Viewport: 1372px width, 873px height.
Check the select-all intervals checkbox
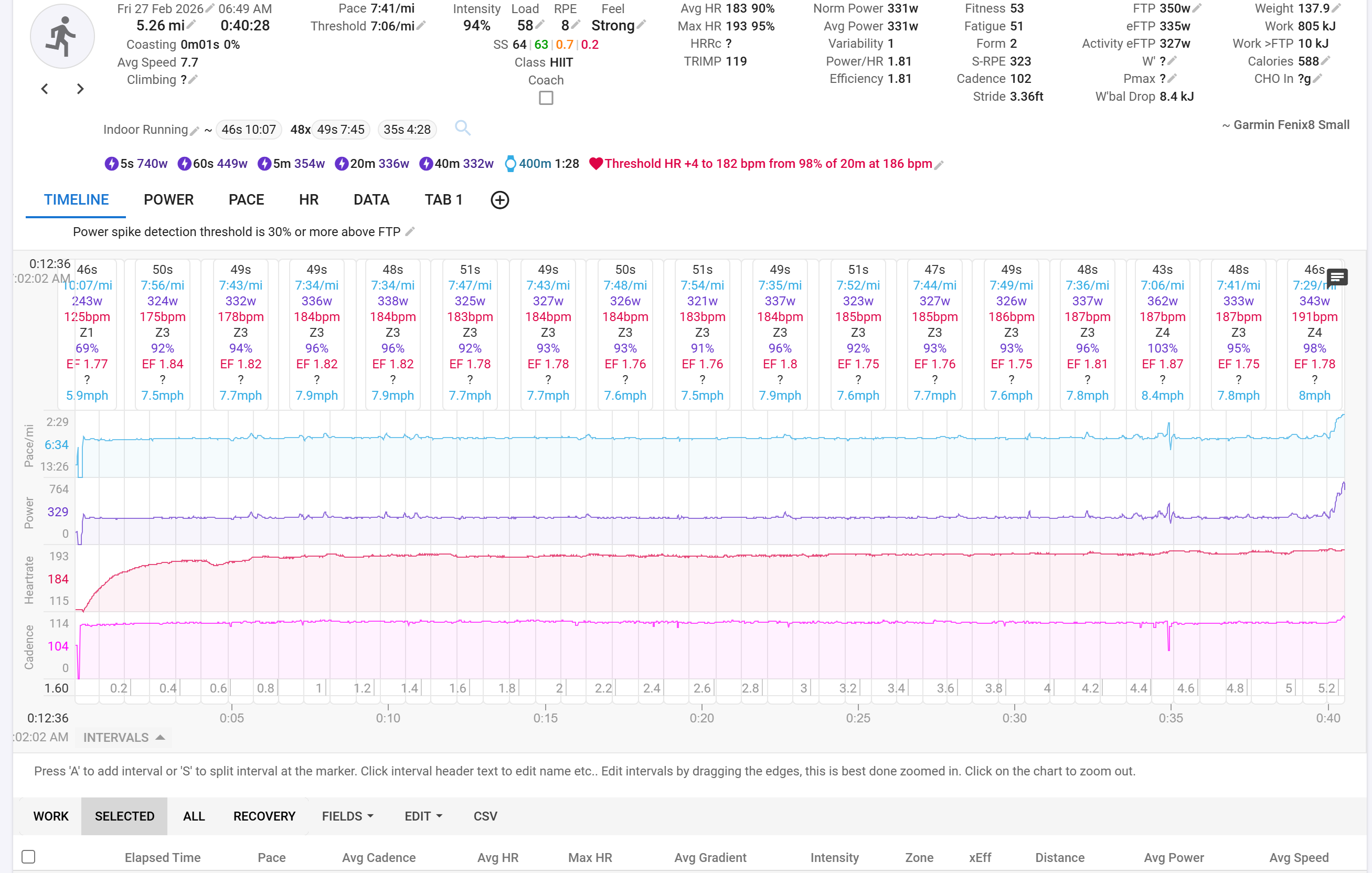(x=28, y=857)
